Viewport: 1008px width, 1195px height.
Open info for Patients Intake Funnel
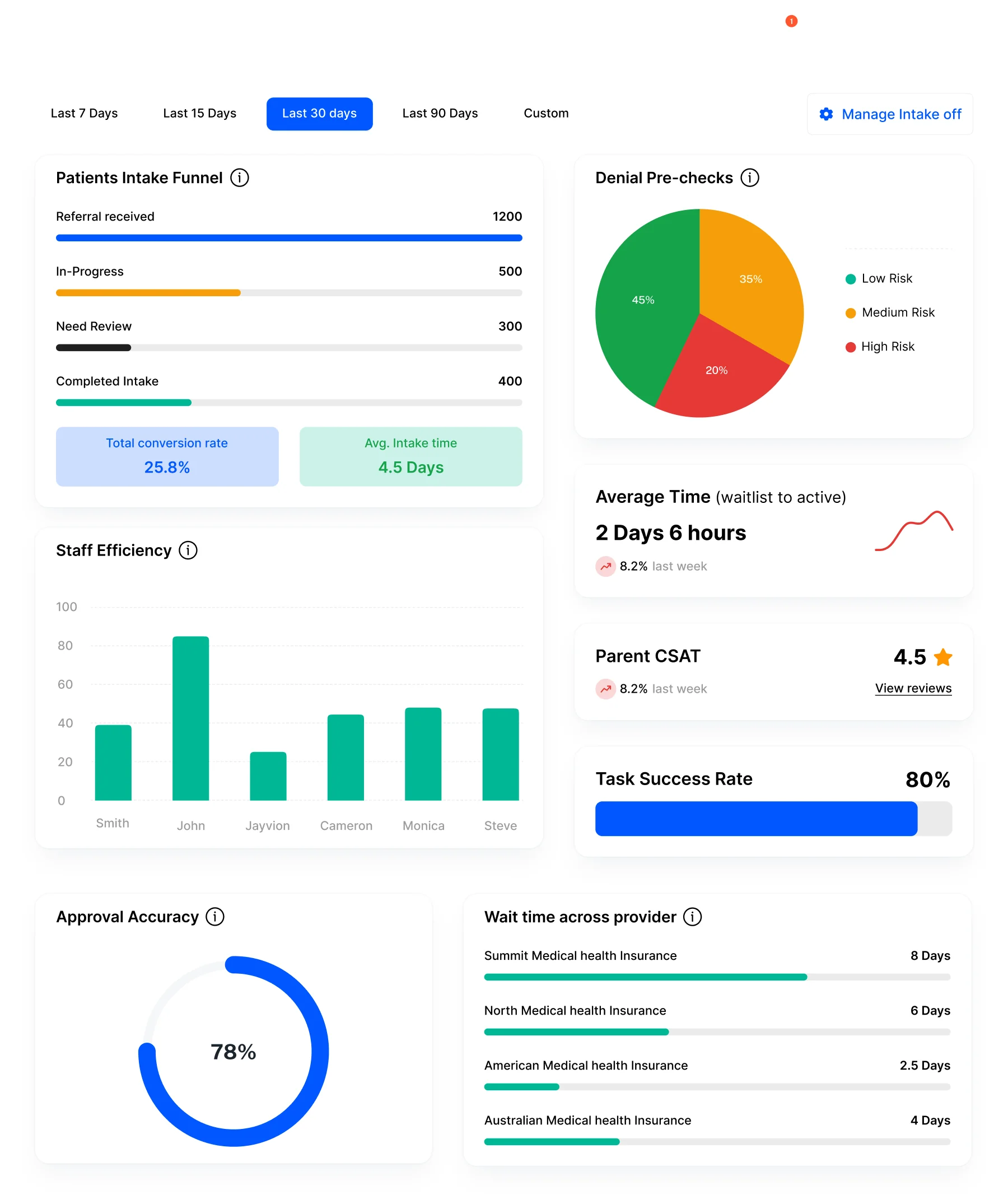(240, 178)
